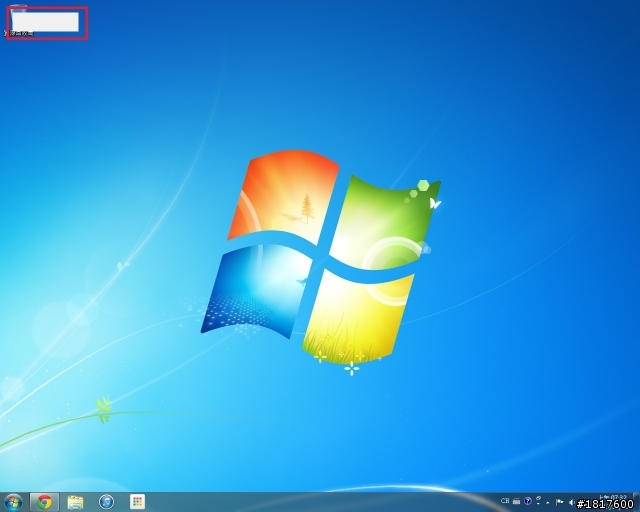Open Windows Explorer folder icon on taskbar
640x512 pixels.
tap(75, 502)
